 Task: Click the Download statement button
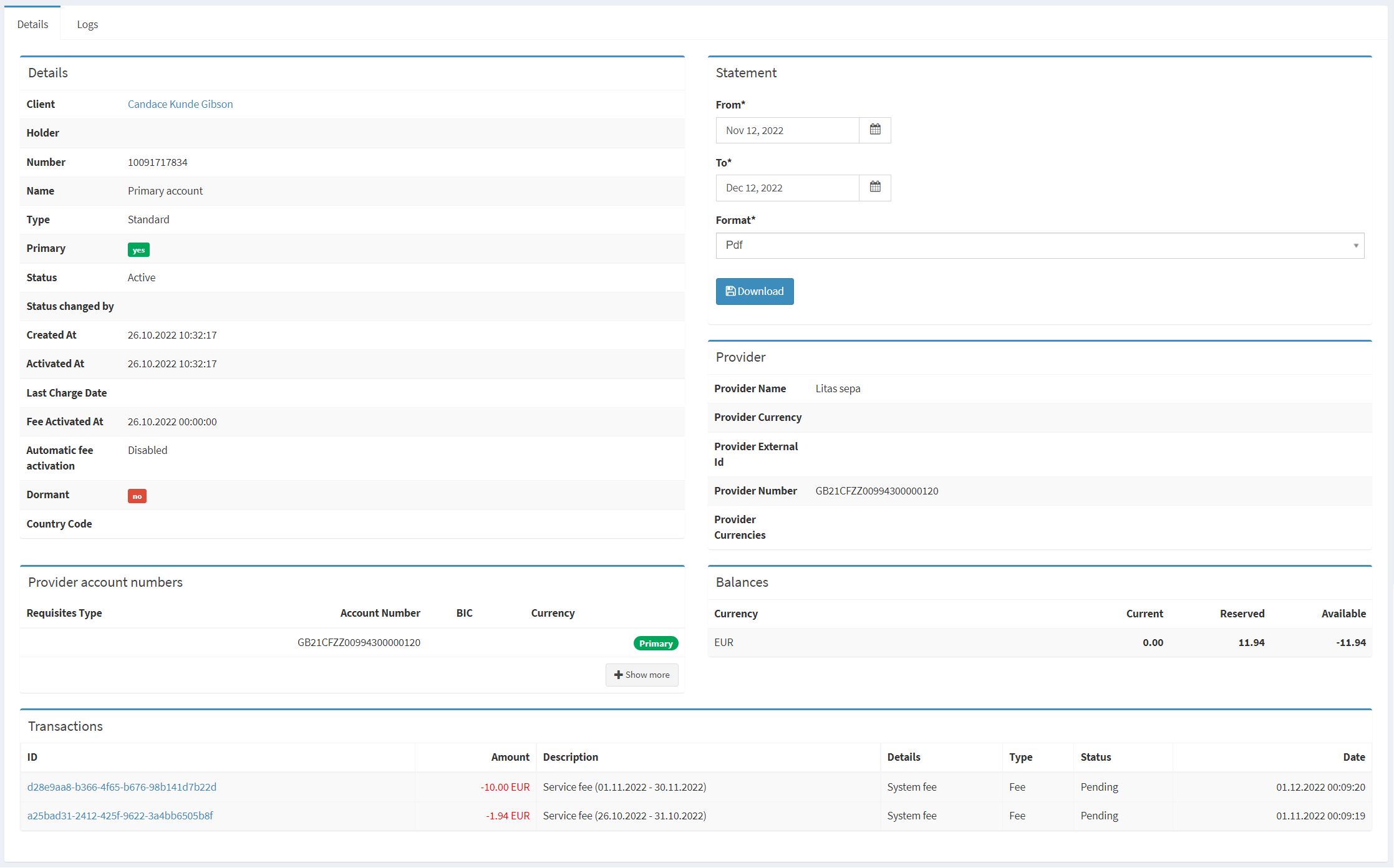(x=754, y=291)
